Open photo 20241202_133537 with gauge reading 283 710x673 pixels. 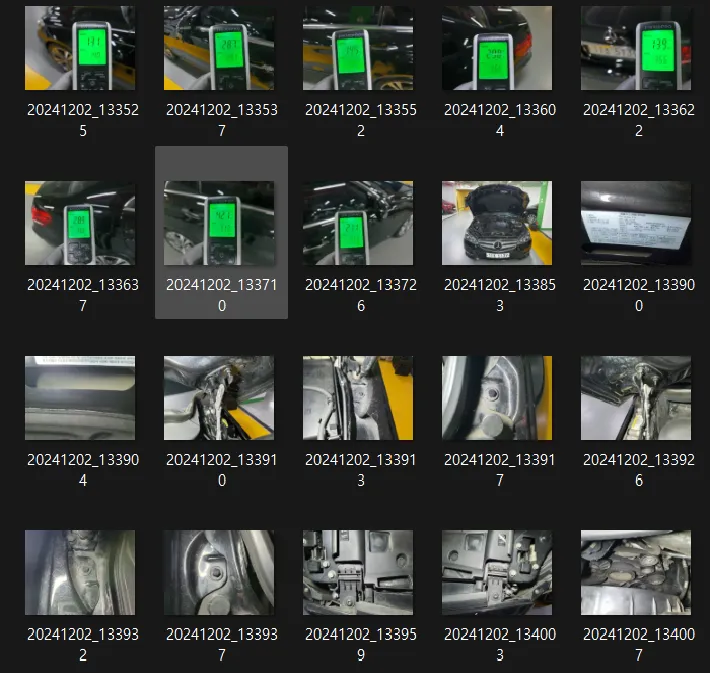pos(219,48)
